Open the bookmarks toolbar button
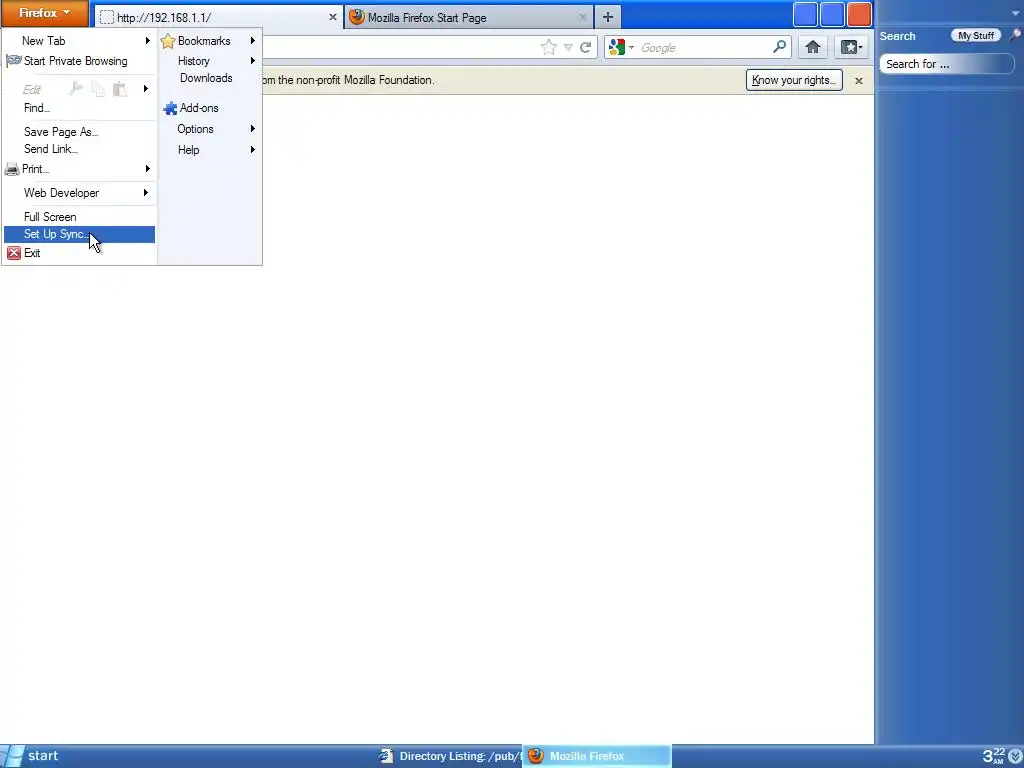The image size is (1024, 768). [851, 47]
